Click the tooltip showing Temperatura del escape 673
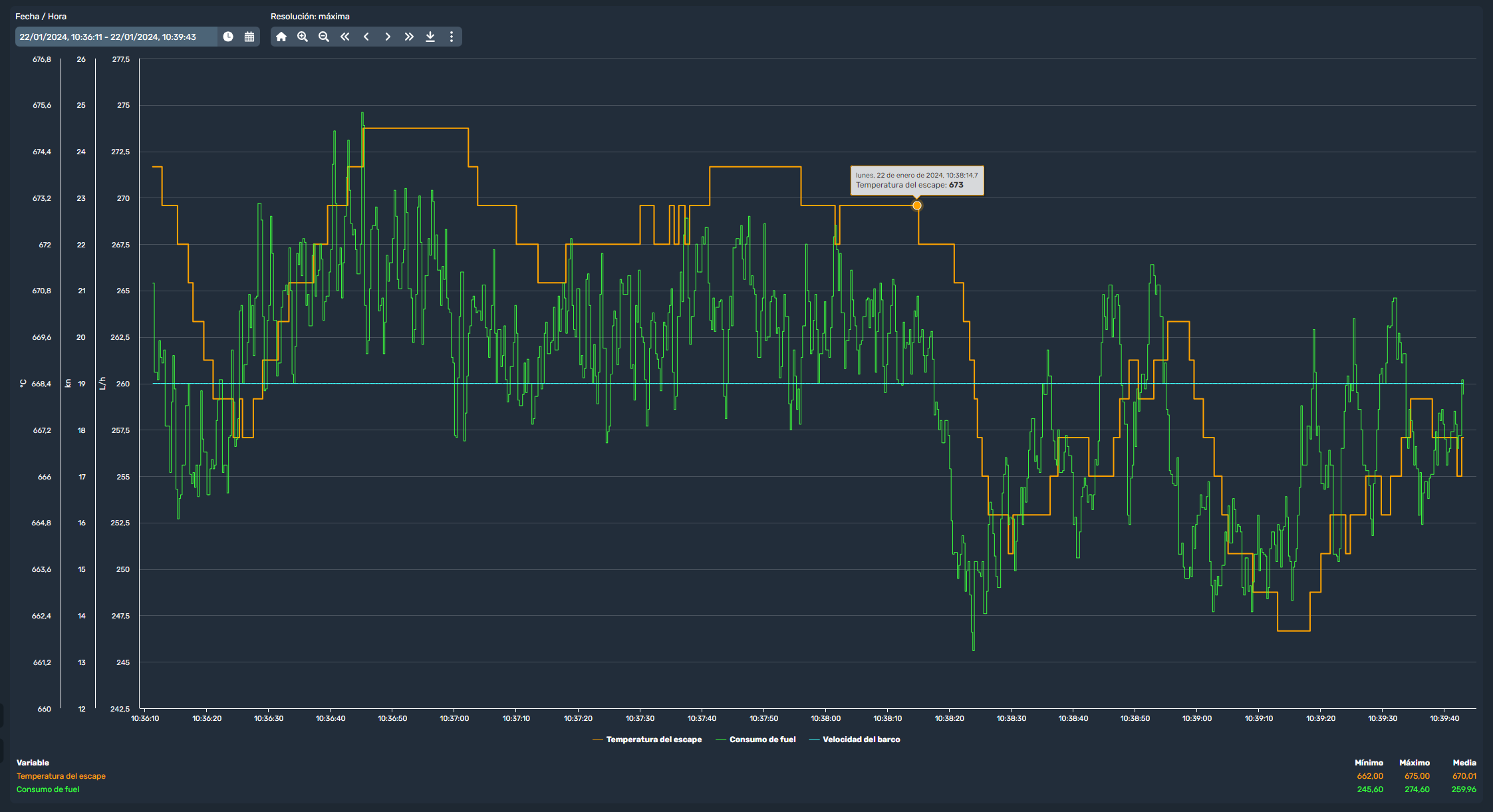 (917, 180)
